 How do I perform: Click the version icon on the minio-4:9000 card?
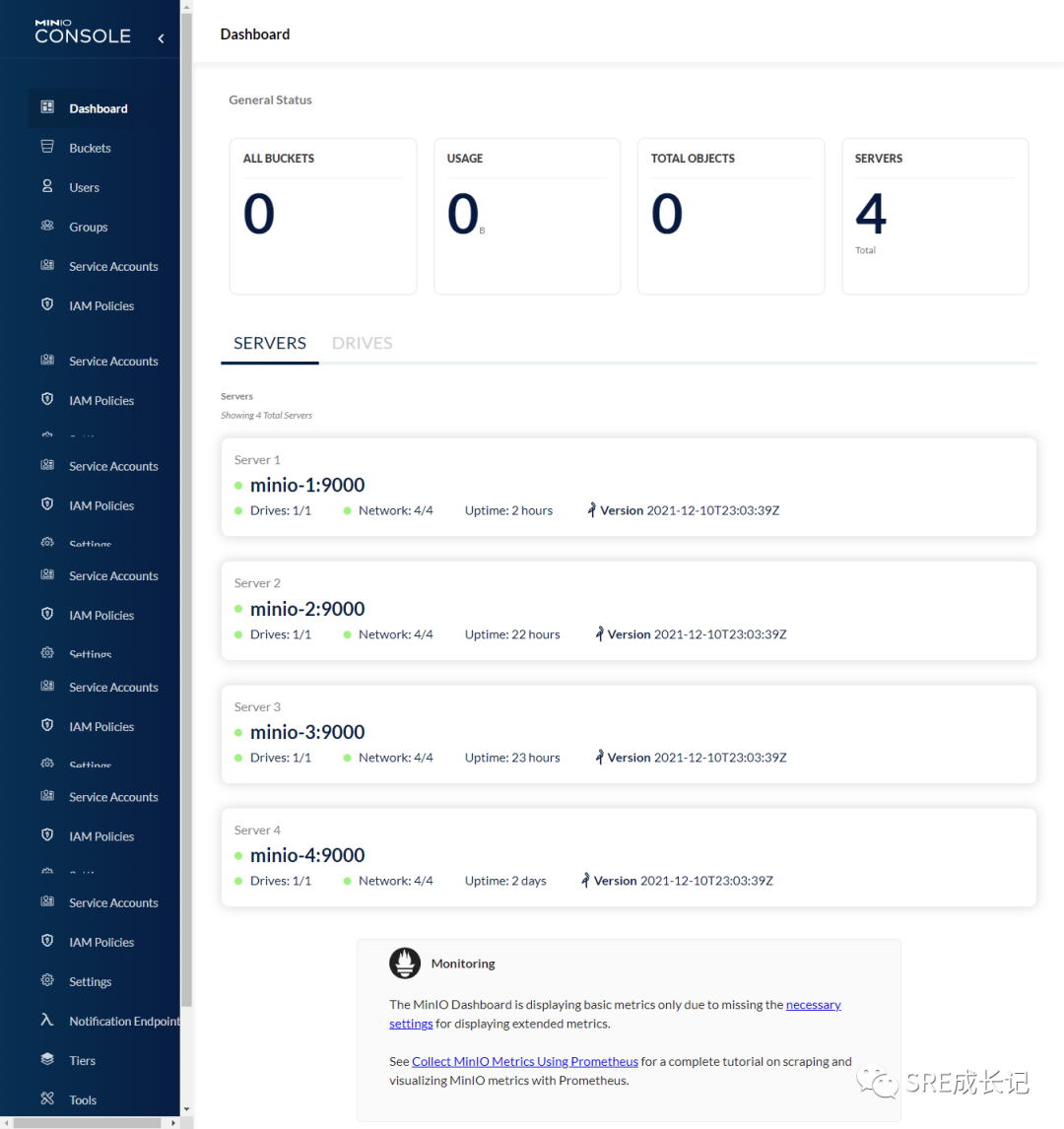[585, 880]
